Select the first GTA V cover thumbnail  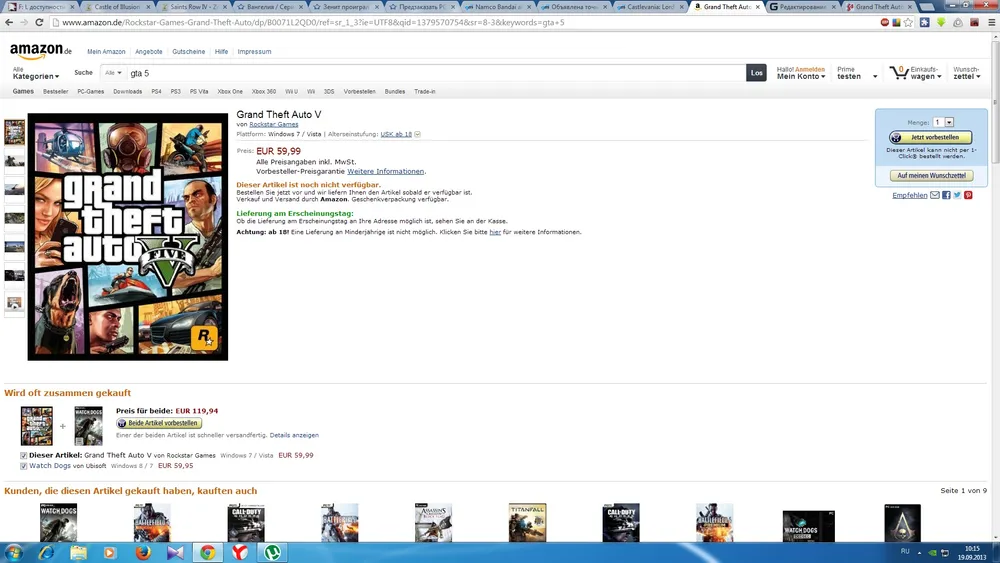pos(14,132)
